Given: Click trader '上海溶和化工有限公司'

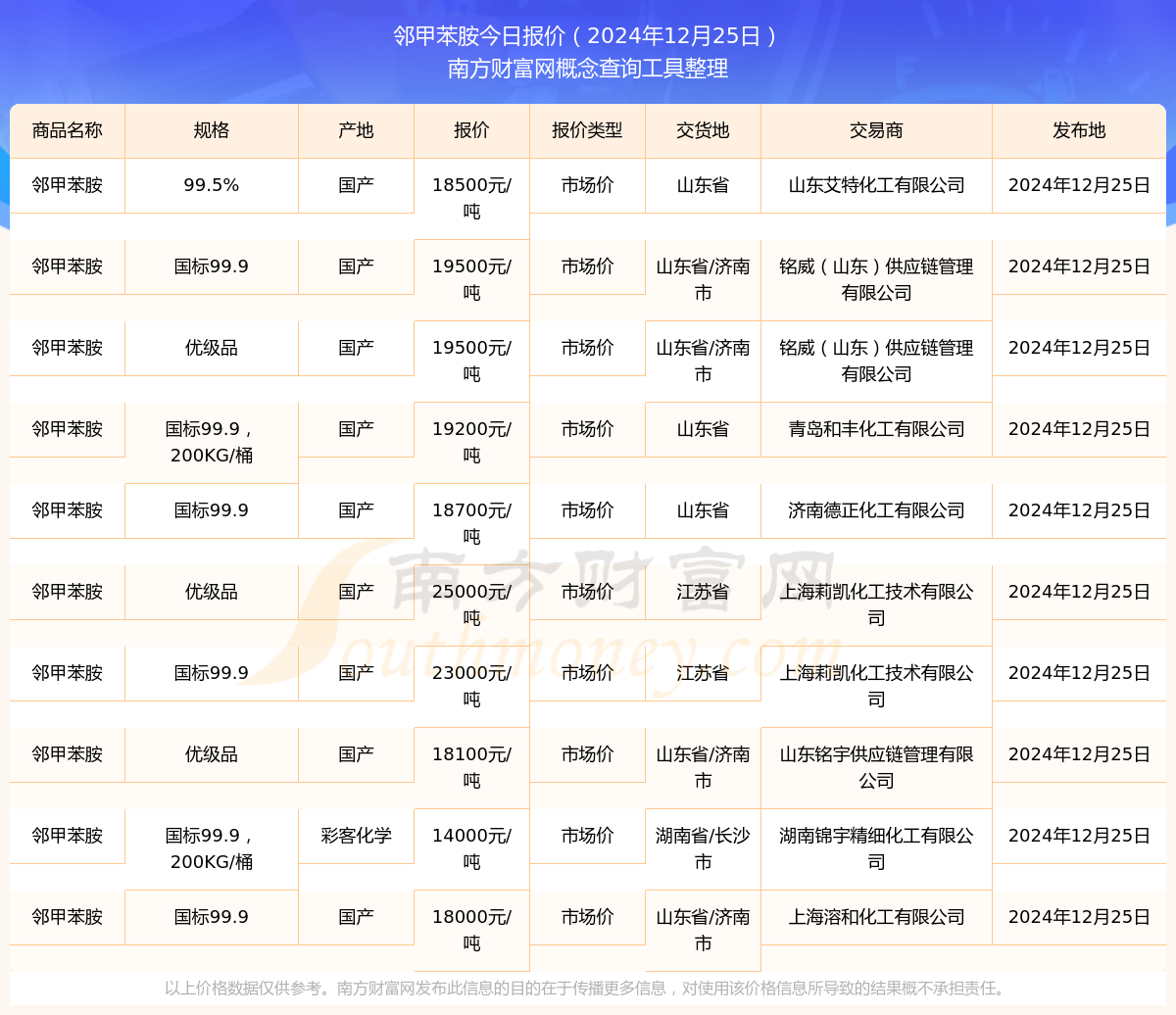Looking at the screenshot, I should click(876, 917).
